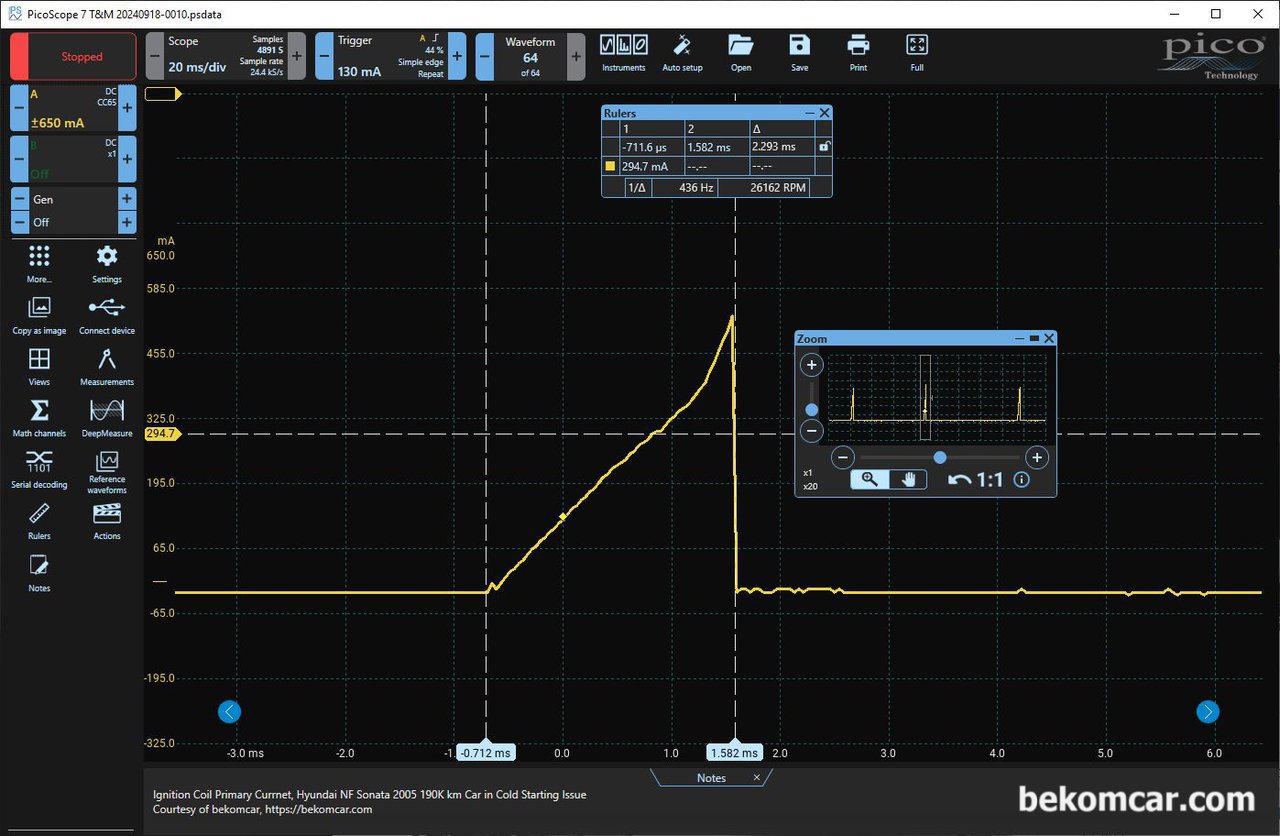This screenshot has height=836, width=1280.
Task: Increase Trigger level with plus
Action: tap(457, 56)
